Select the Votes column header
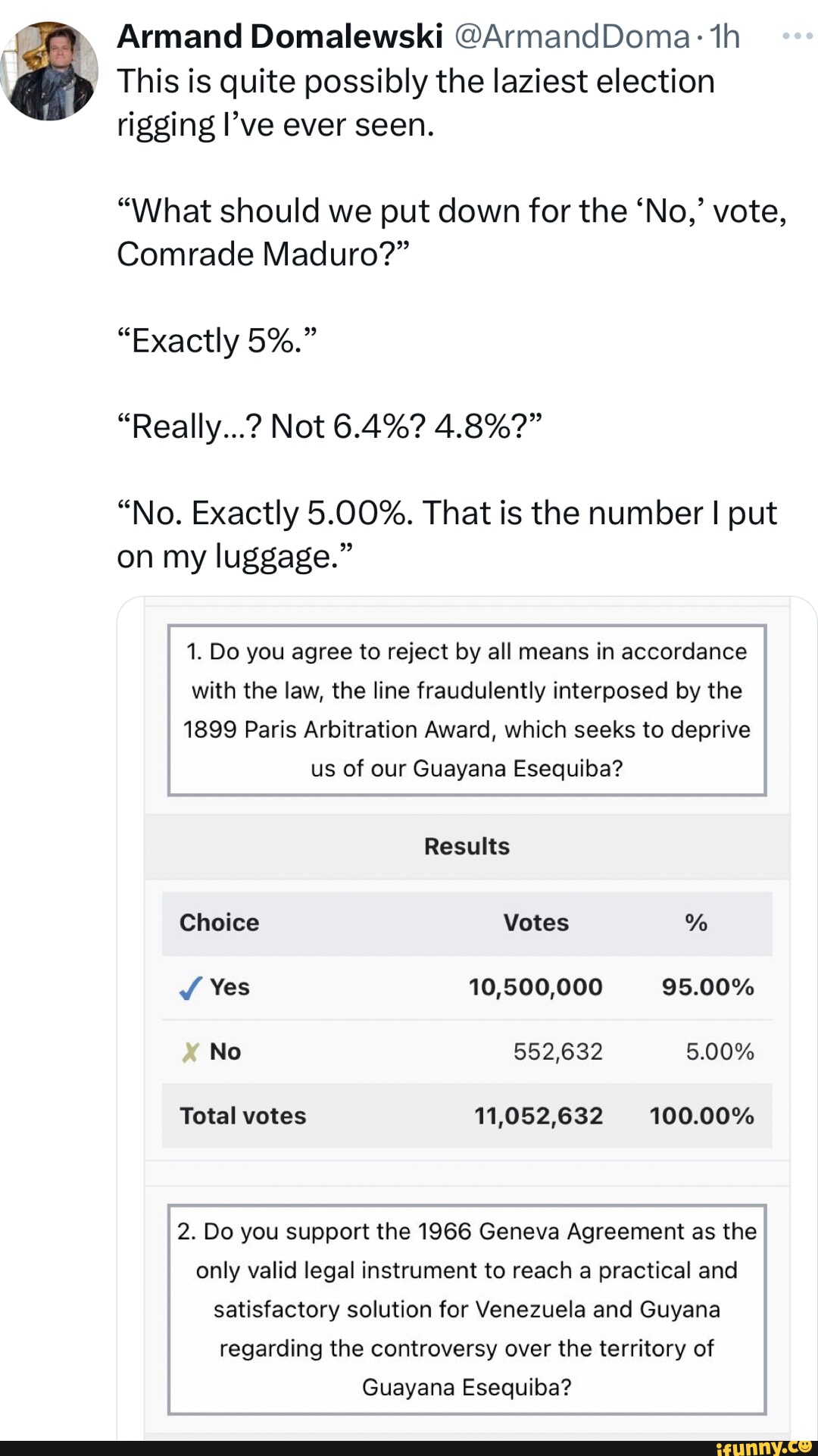 pyautogui.click(x=535, y=923)
